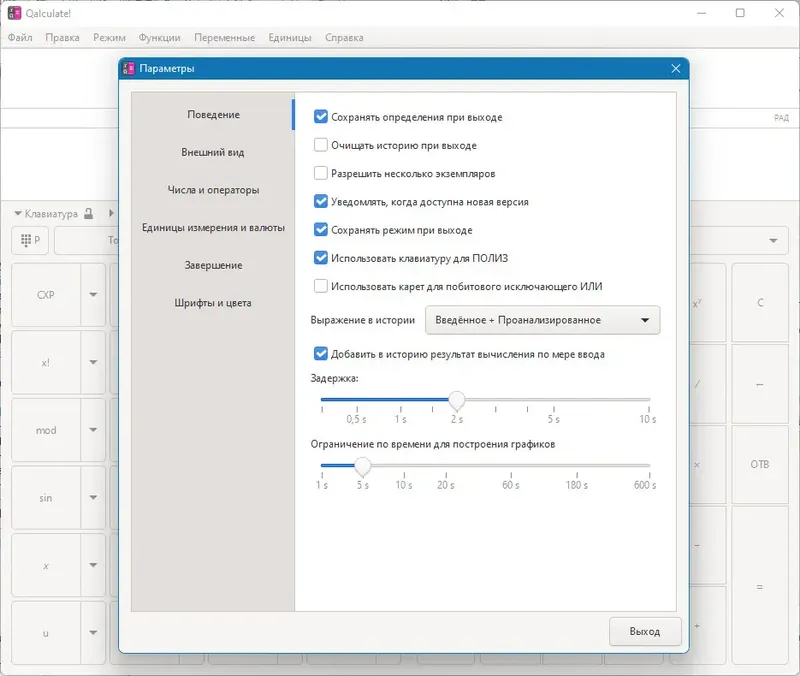Image resolution: width=800 pixels, height=676 pixels.
Task: Expand the 'mod' button dropdown arrow
Action: pyautogui.click(x=93, y=430)
